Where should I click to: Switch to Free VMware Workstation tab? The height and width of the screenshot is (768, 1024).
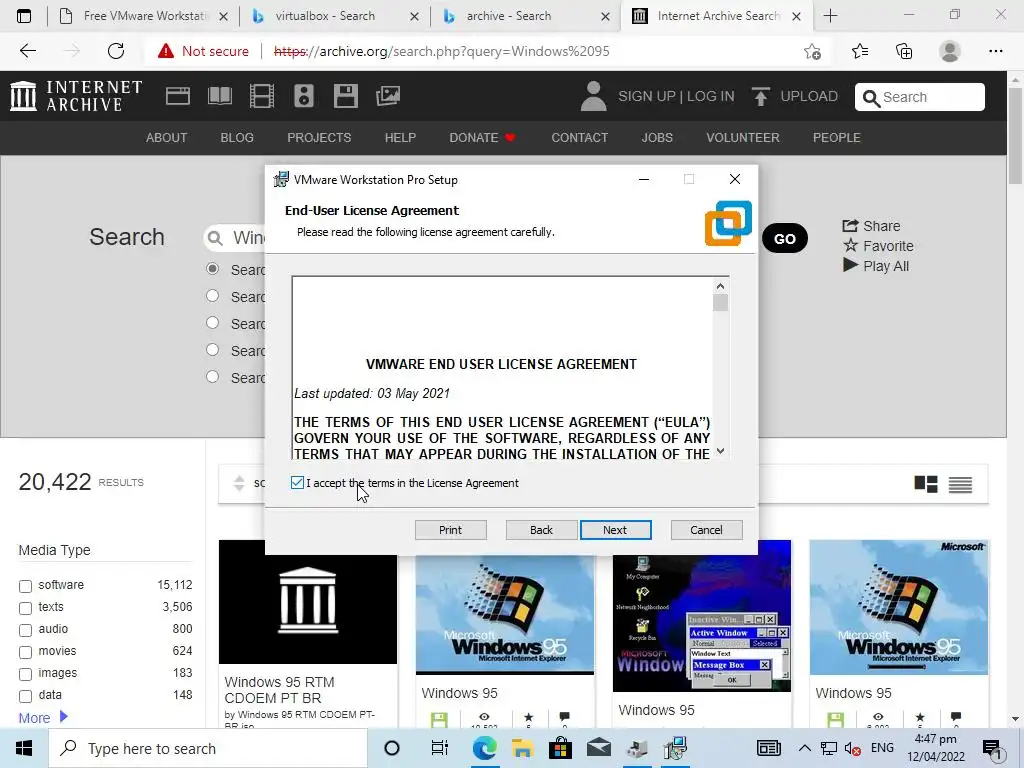pos(144,16)
